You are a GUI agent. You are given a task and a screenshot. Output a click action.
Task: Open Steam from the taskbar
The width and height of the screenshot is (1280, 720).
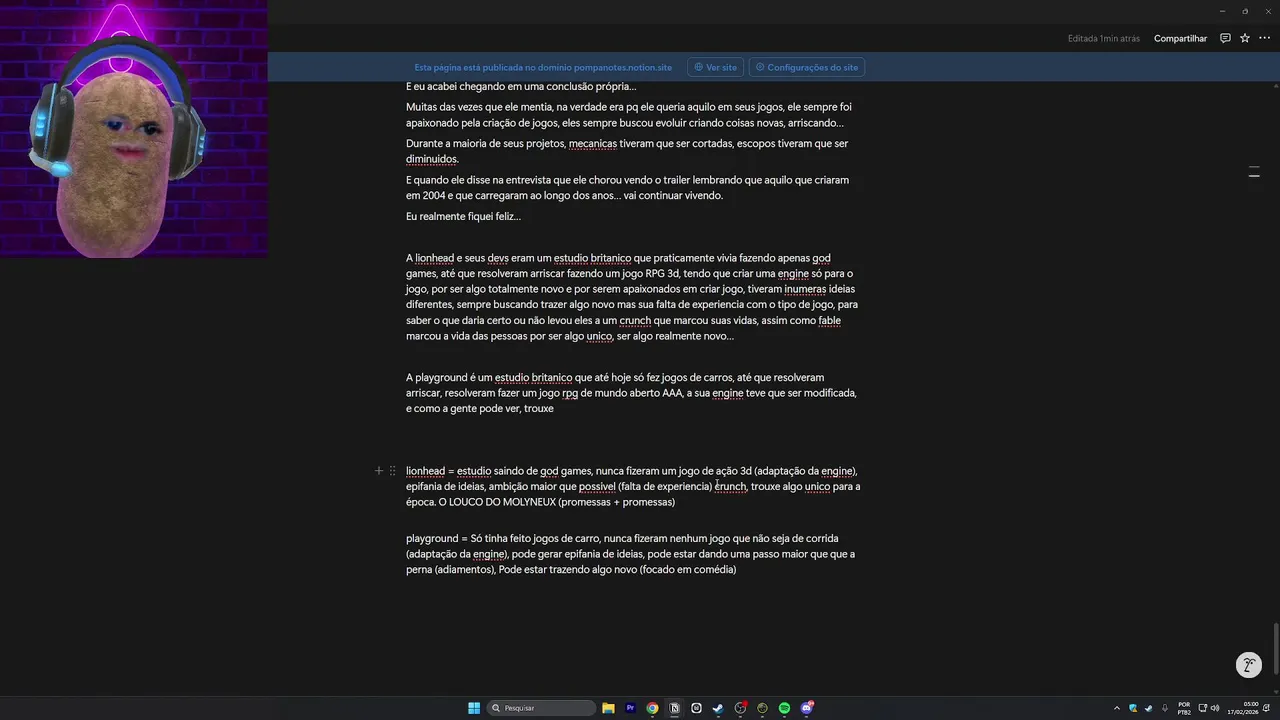[718, 708]
